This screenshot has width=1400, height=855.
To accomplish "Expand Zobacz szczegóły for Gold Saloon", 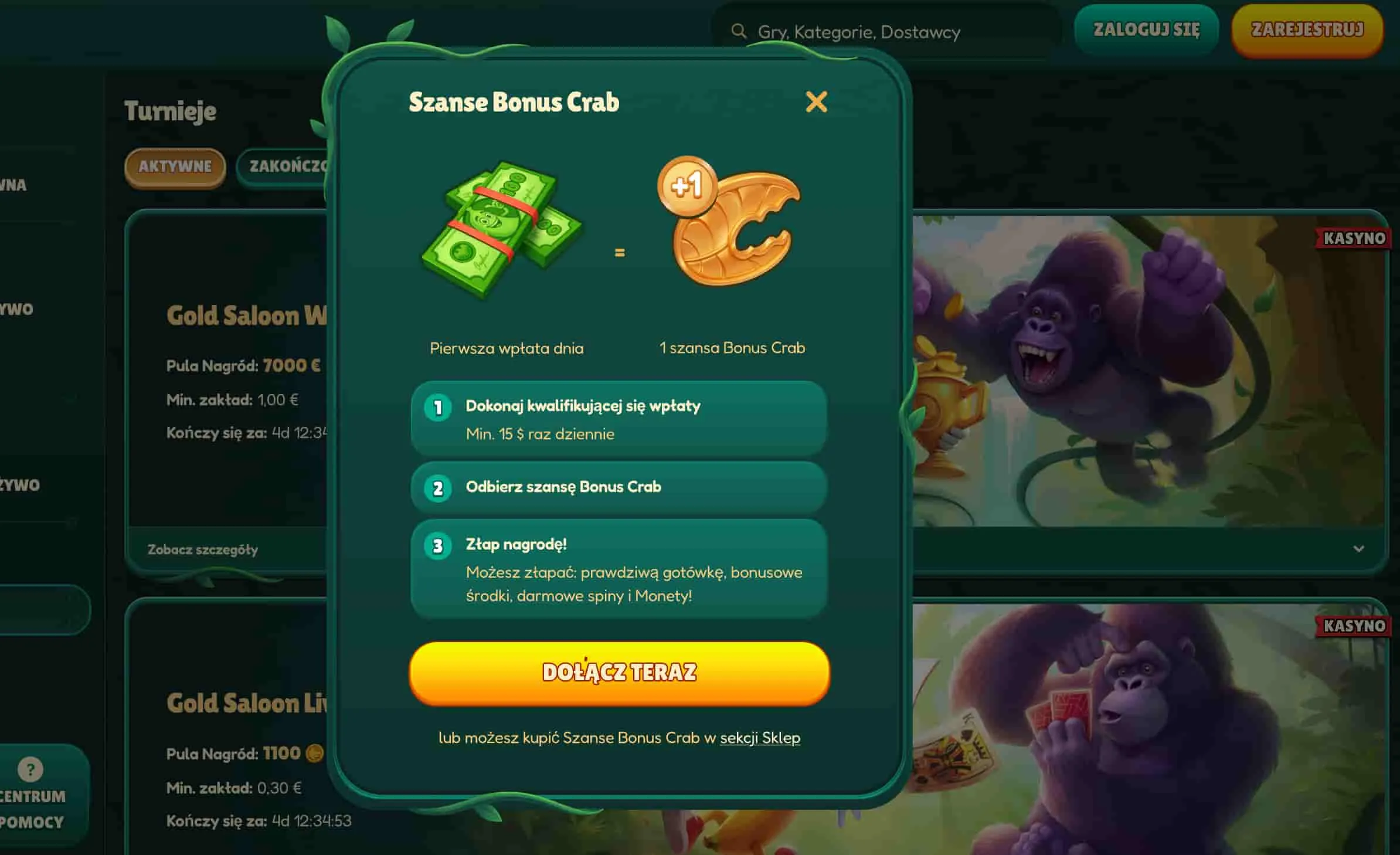I will tap(203, 549).
